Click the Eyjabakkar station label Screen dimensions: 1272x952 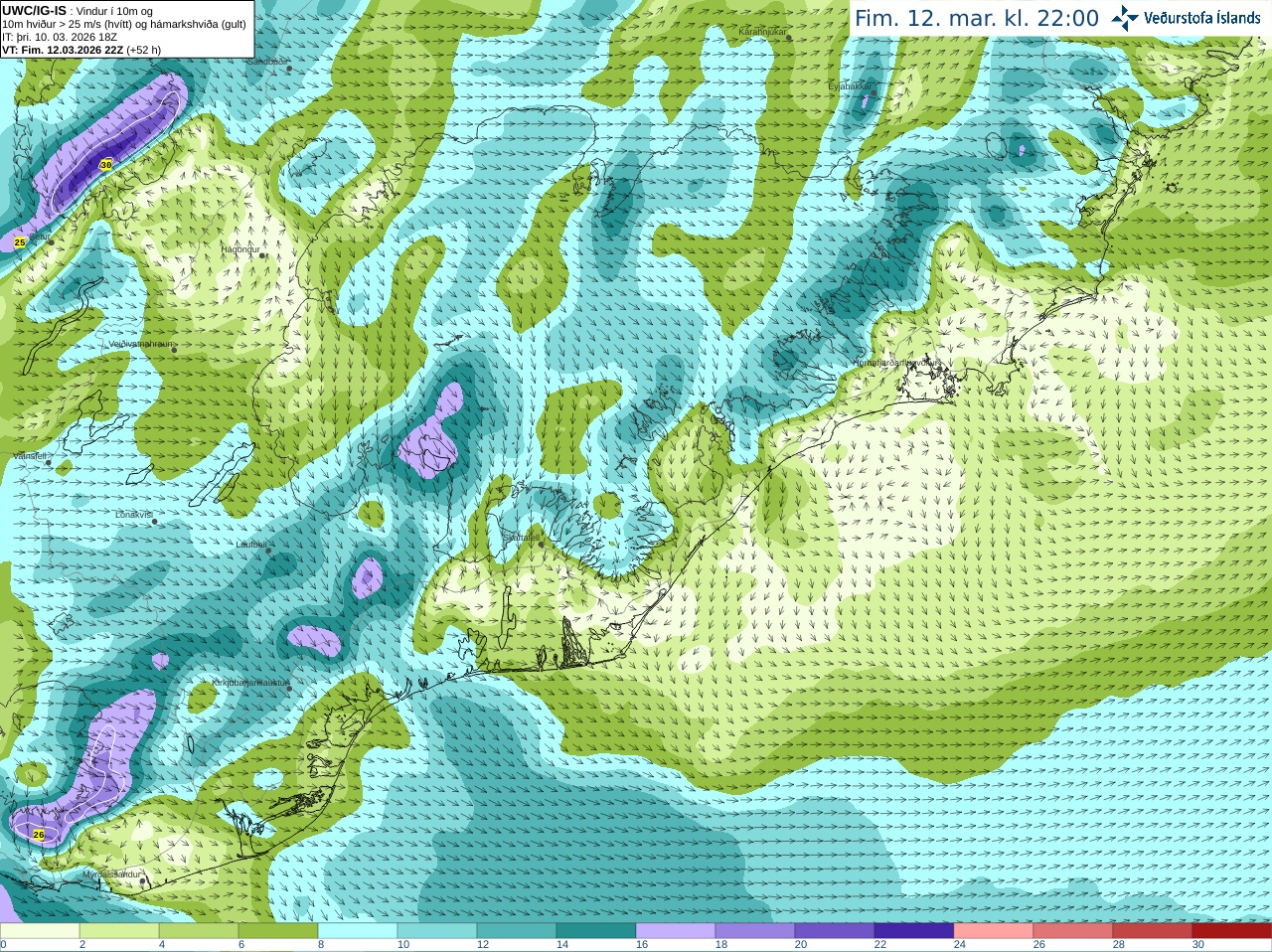[850, 86]
